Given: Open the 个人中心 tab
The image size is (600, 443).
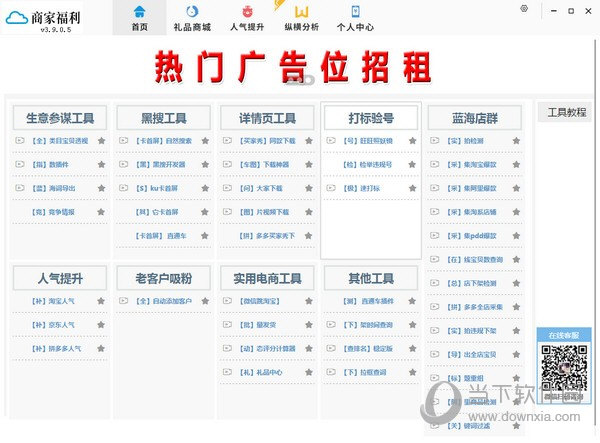Looking at the screenshot, I should coord(355,18).
